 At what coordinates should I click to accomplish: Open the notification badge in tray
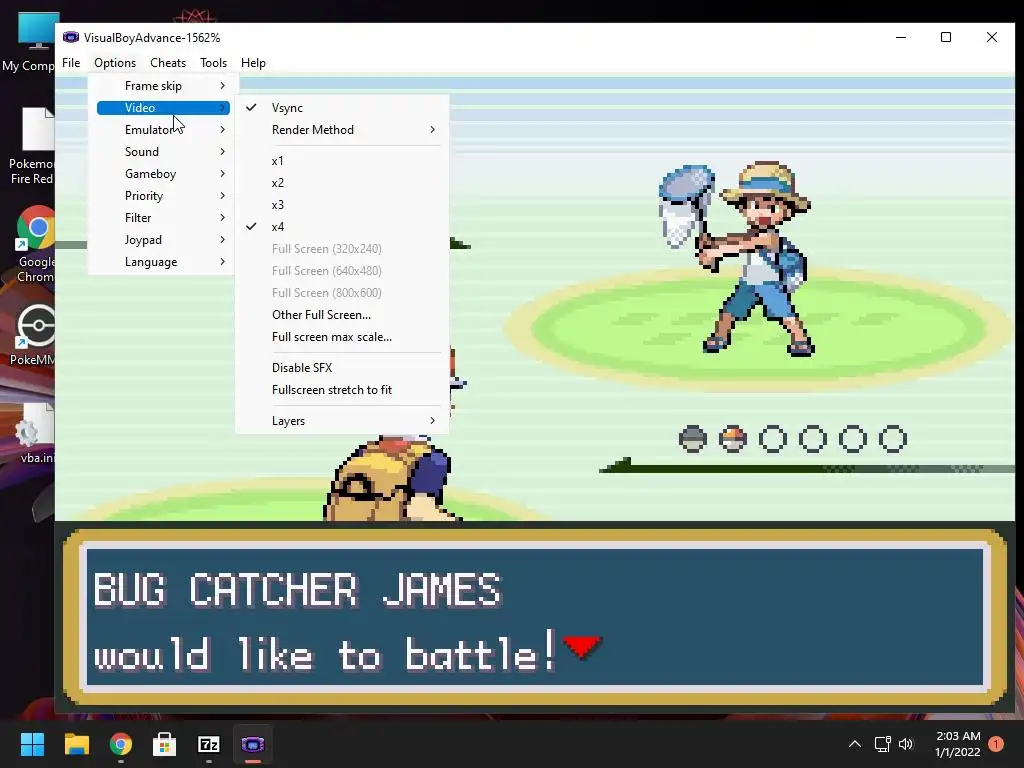point(996,744)
